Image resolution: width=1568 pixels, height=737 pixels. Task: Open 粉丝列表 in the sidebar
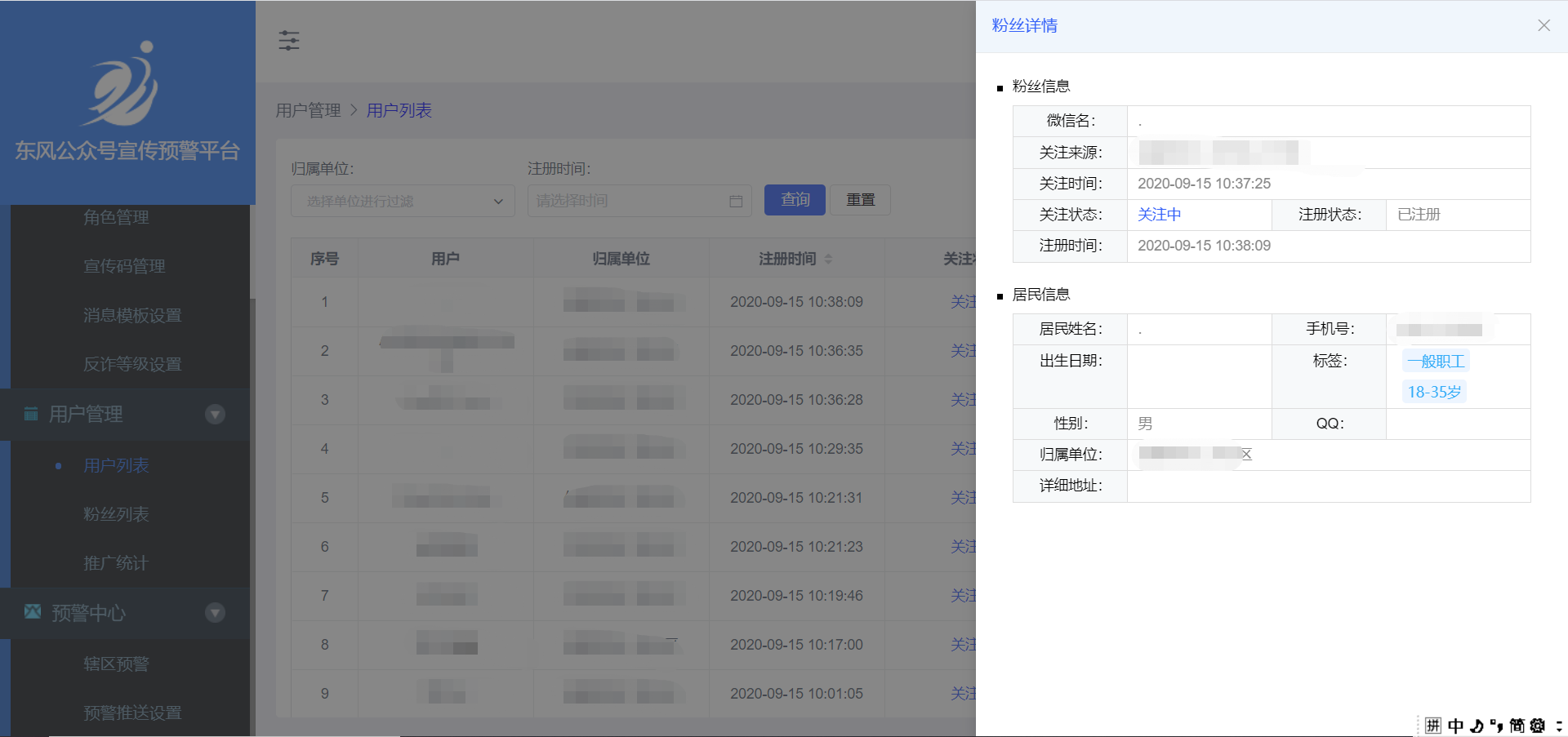116,514
